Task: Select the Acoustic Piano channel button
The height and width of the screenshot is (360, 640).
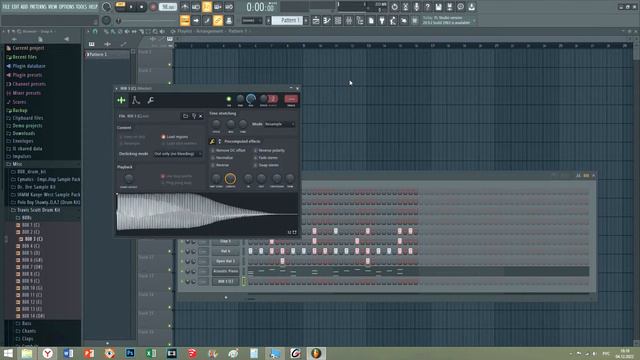Action: click(225, 271)
